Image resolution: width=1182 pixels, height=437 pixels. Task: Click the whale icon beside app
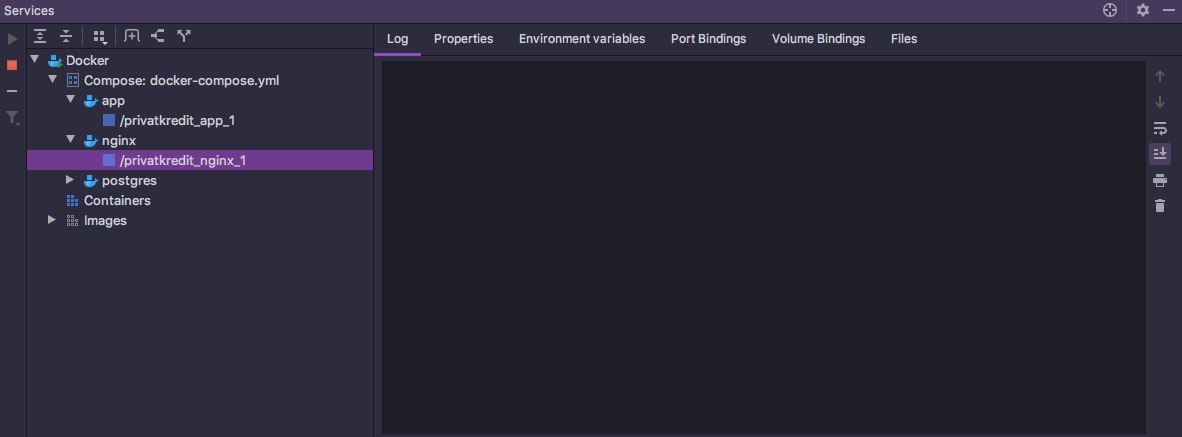coord(91,100)
